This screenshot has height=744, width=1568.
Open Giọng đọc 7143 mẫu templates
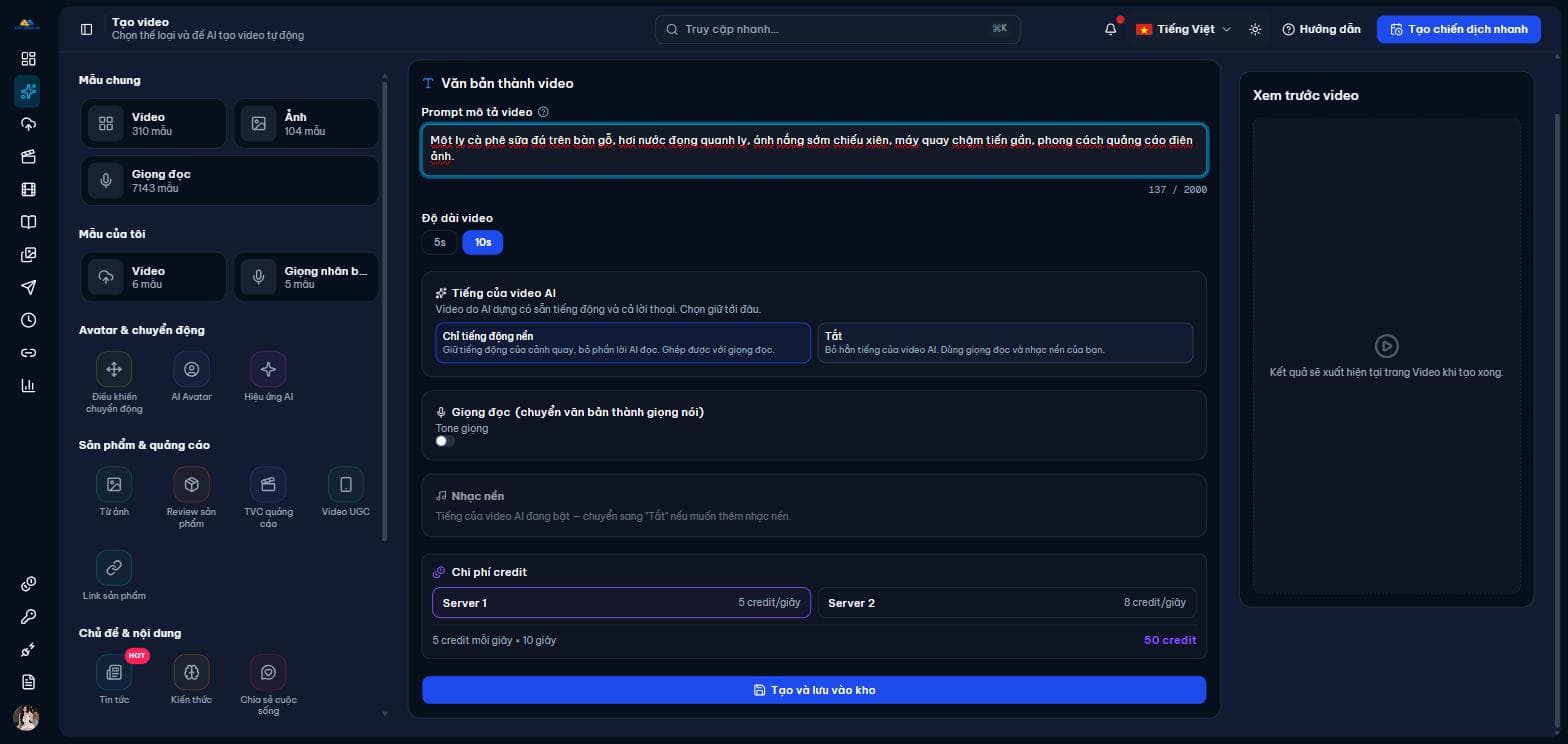pos(230,181)
